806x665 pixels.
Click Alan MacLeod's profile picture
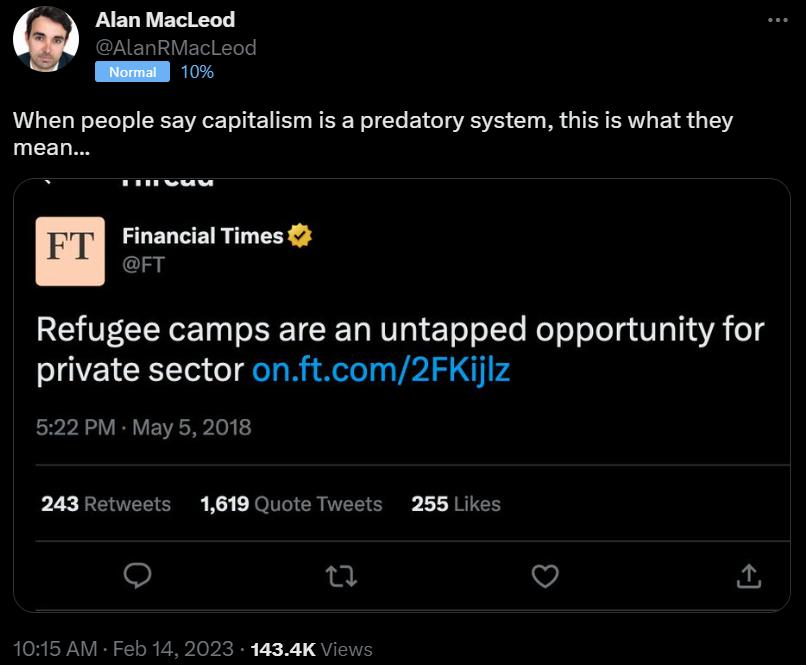[x=48, y=40]
